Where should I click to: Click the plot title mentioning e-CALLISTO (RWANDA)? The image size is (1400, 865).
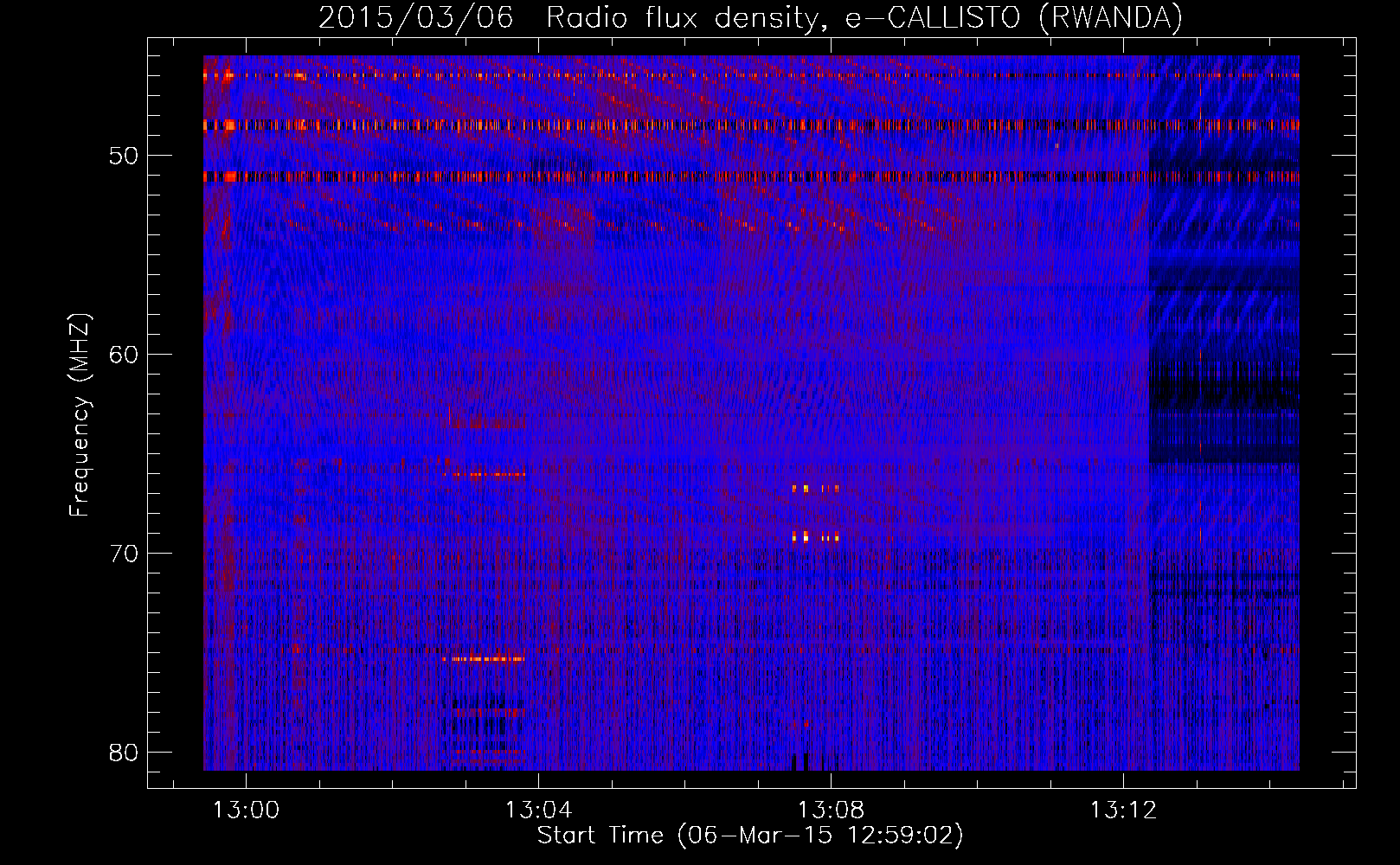point(750,18)
